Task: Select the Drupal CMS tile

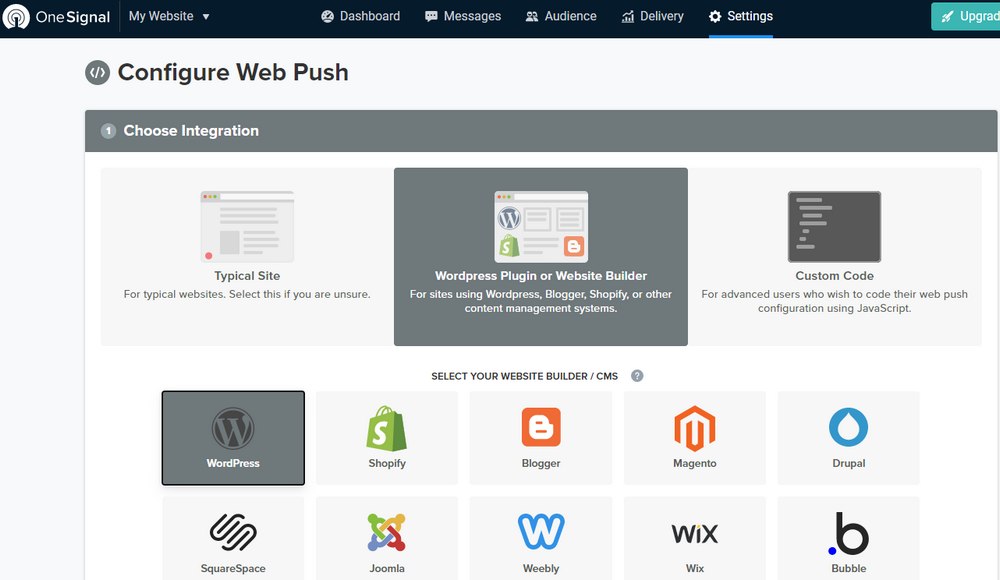Action: point(848,438)
